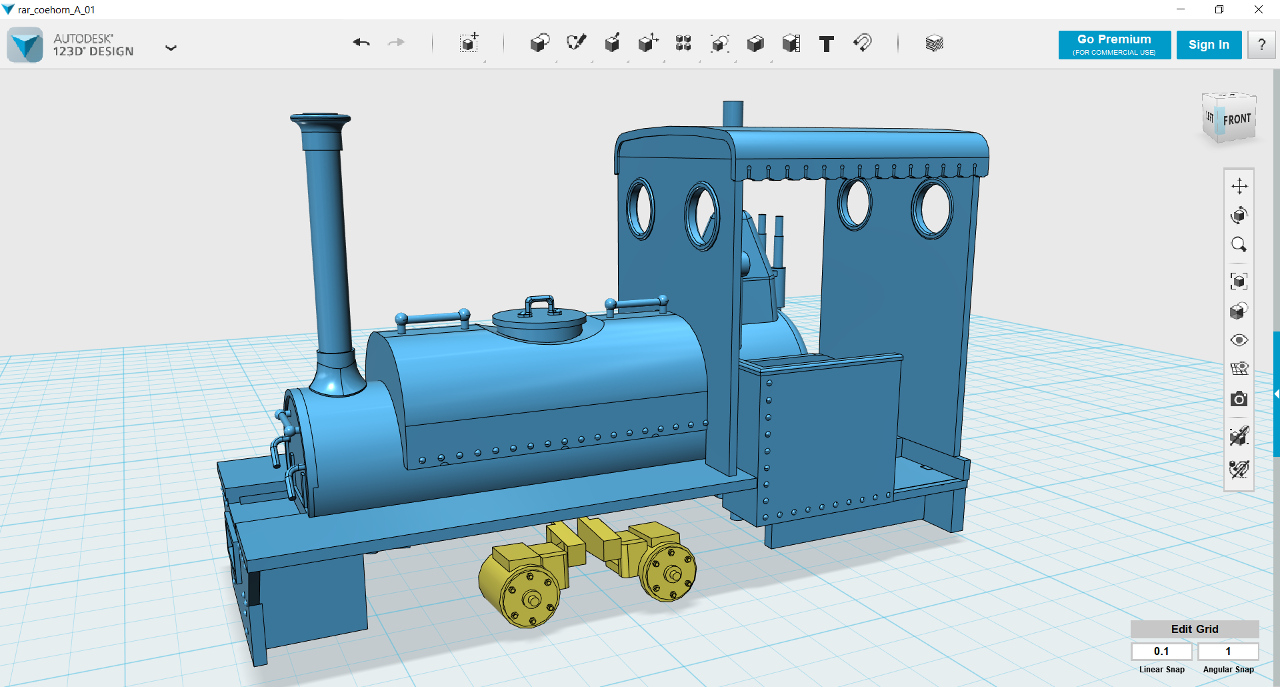Viewport: 1280px width, 687px height.
Task: Click the Sign In button
Action: (x=1209, y=45)
